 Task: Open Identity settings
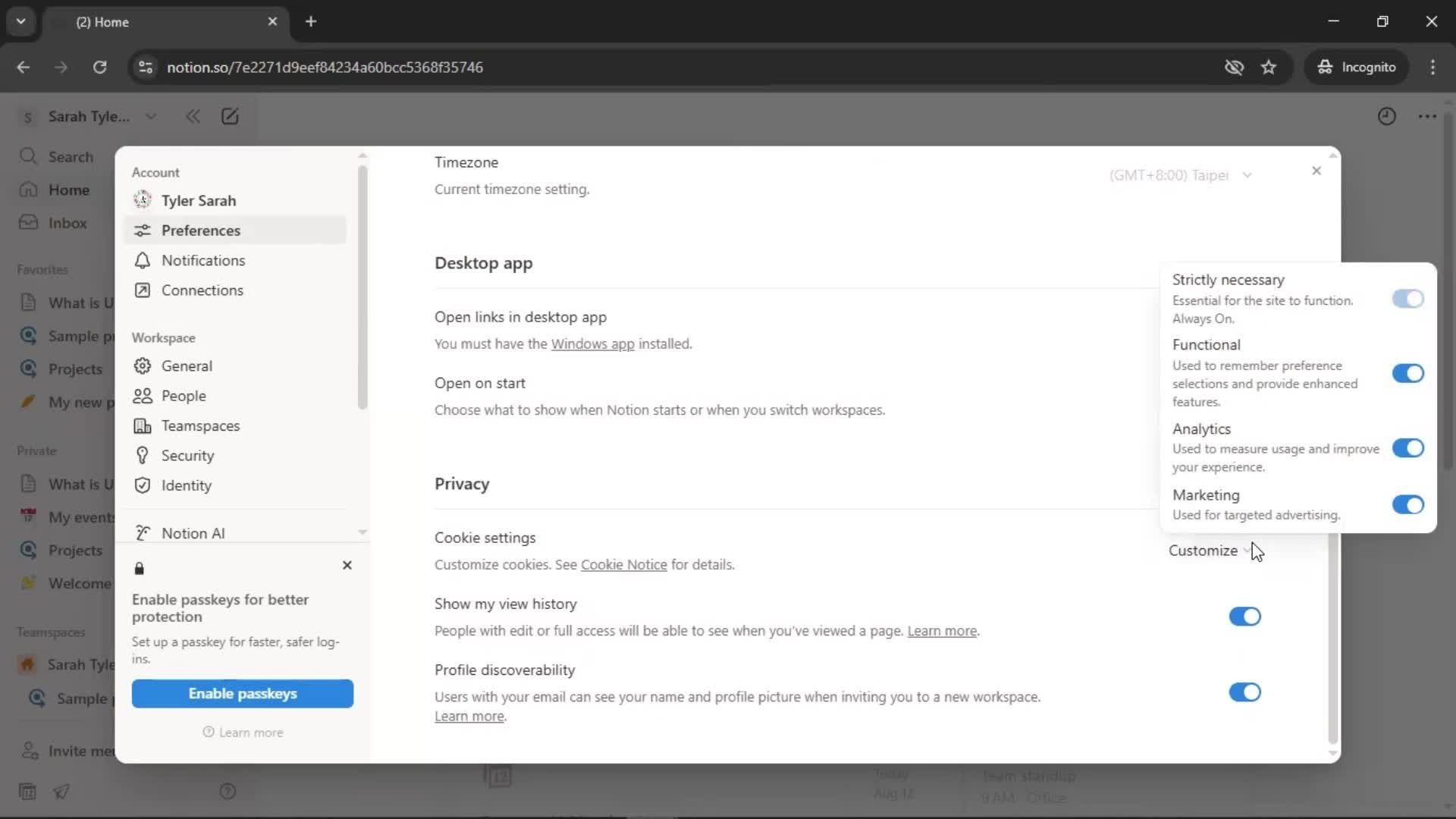click(235, 485)
